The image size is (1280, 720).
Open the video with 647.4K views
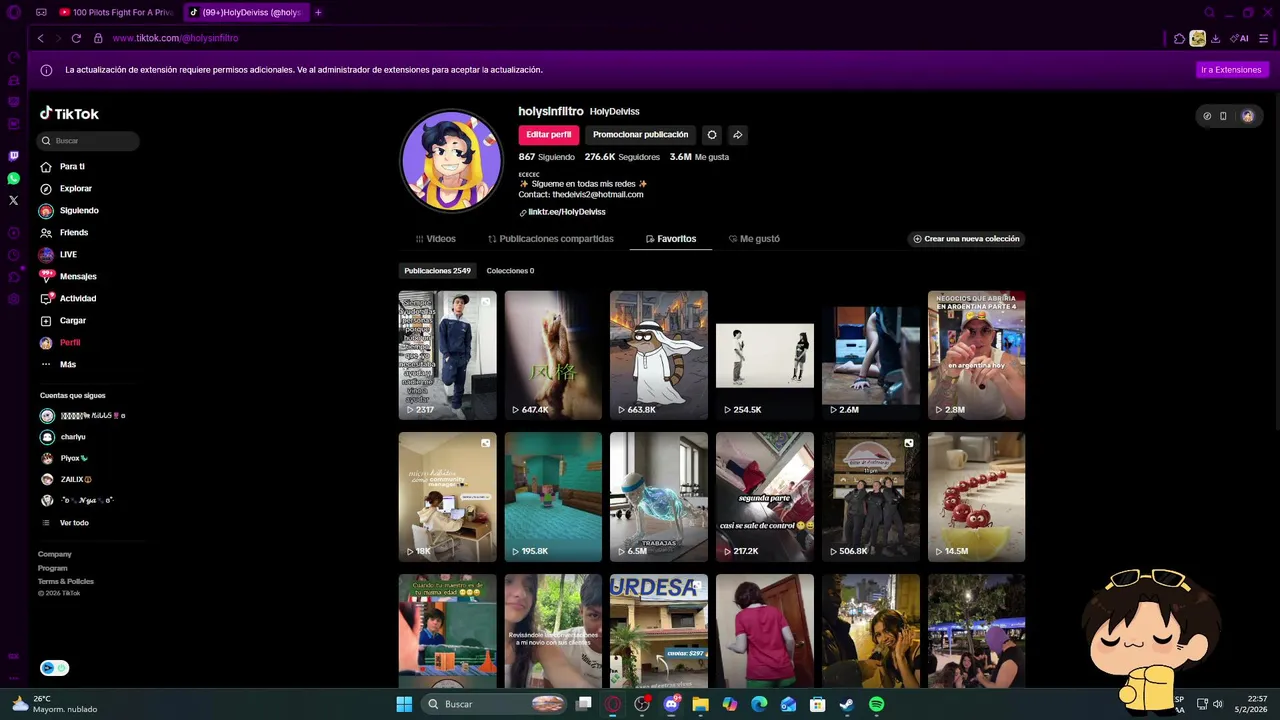[x=553, y=355]
